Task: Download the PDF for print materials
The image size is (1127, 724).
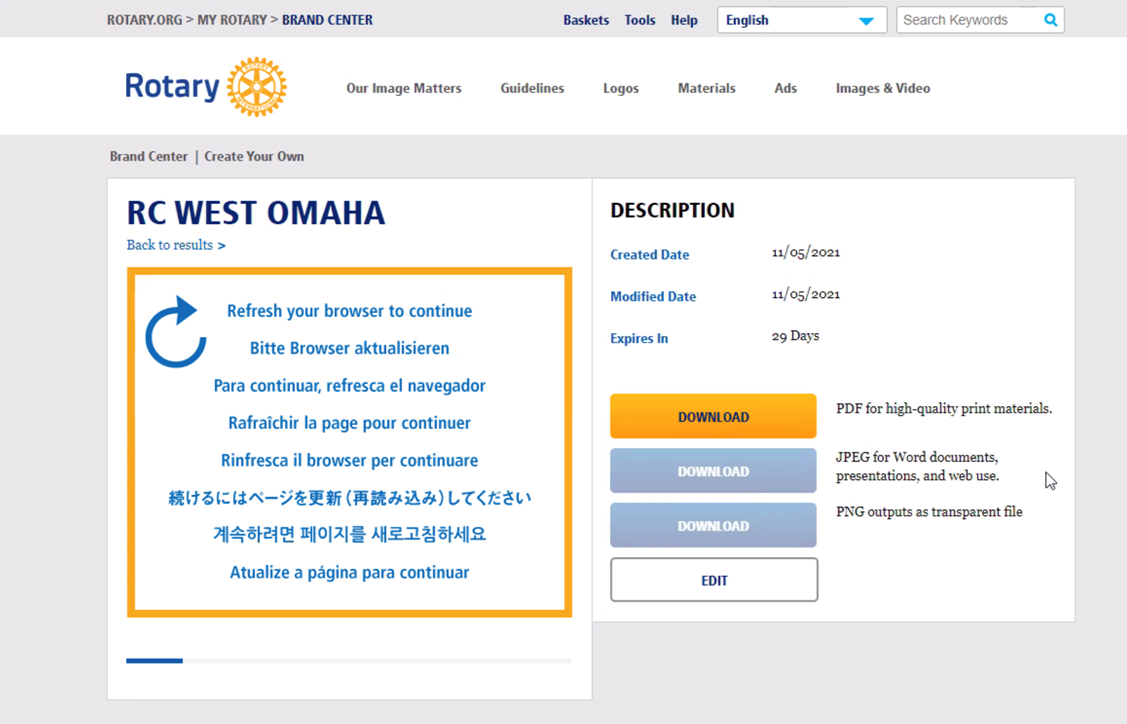Action: coord(713,417)
